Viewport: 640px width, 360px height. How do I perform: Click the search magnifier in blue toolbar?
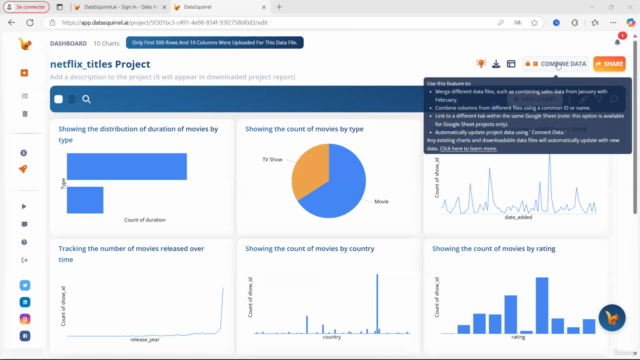(86, 99)
